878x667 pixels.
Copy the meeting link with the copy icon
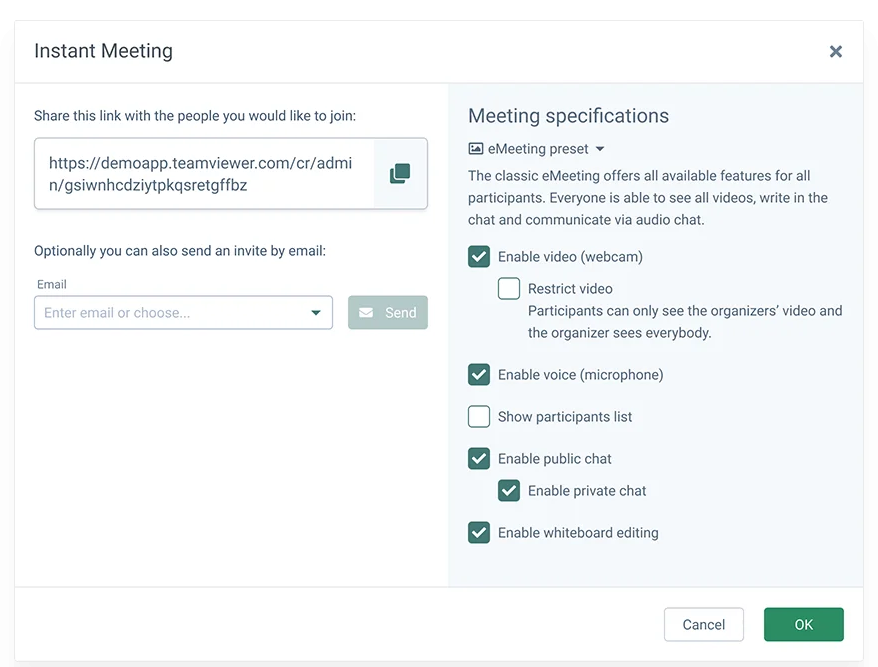(400, 174)
